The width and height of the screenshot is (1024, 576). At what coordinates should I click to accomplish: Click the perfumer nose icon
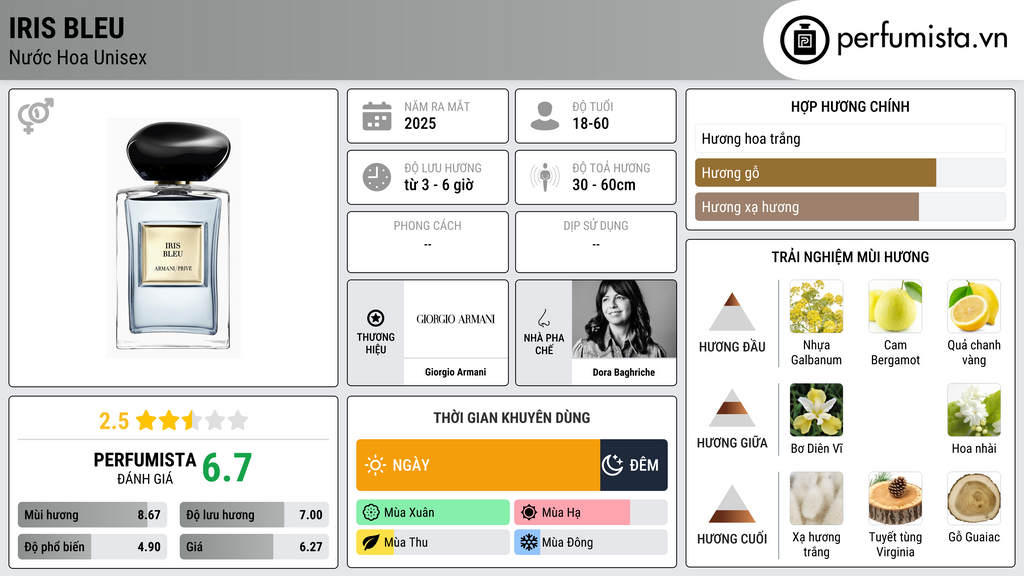(544, 318)
